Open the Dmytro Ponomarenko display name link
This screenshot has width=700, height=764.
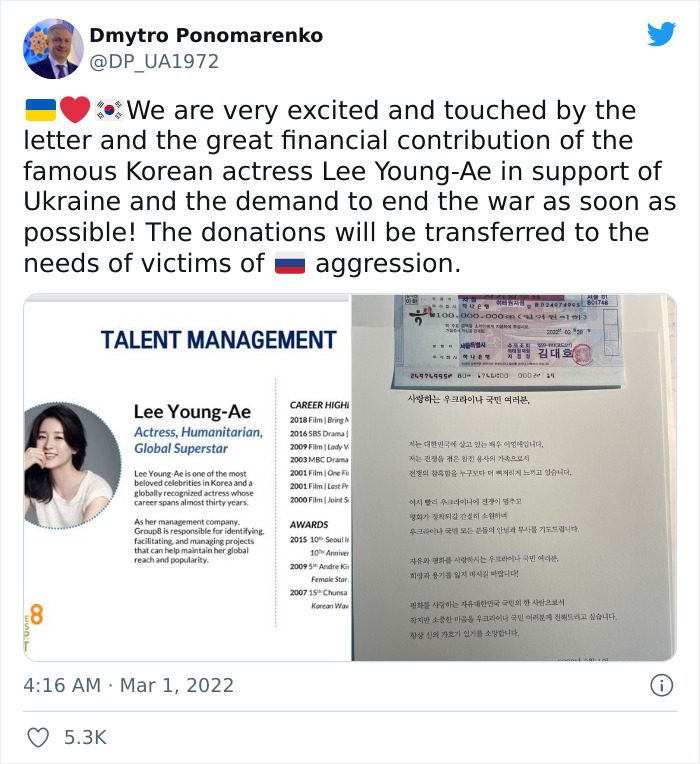[x=206, y=35]
